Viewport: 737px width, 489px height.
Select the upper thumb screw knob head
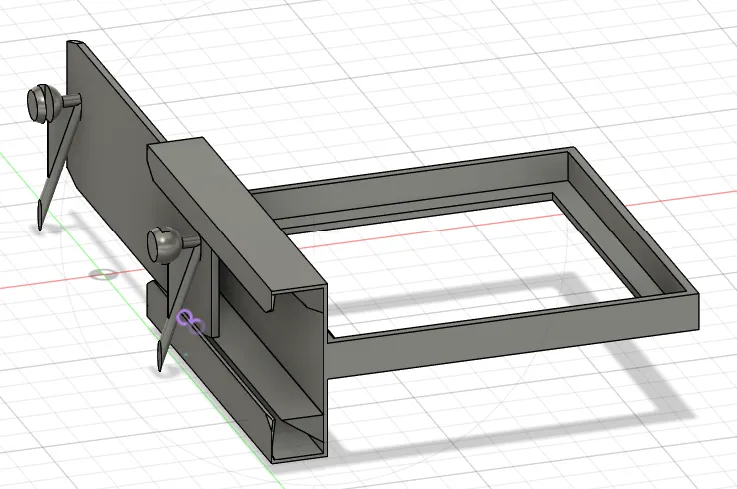(x=45, y=103)
